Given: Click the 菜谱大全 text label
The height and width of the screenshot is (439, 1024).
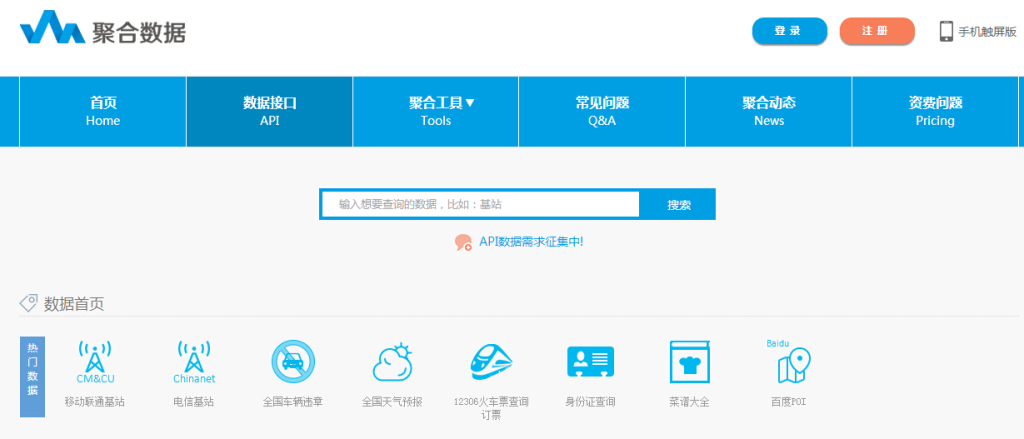Looking at the screenshot, I should coord(690,402).
